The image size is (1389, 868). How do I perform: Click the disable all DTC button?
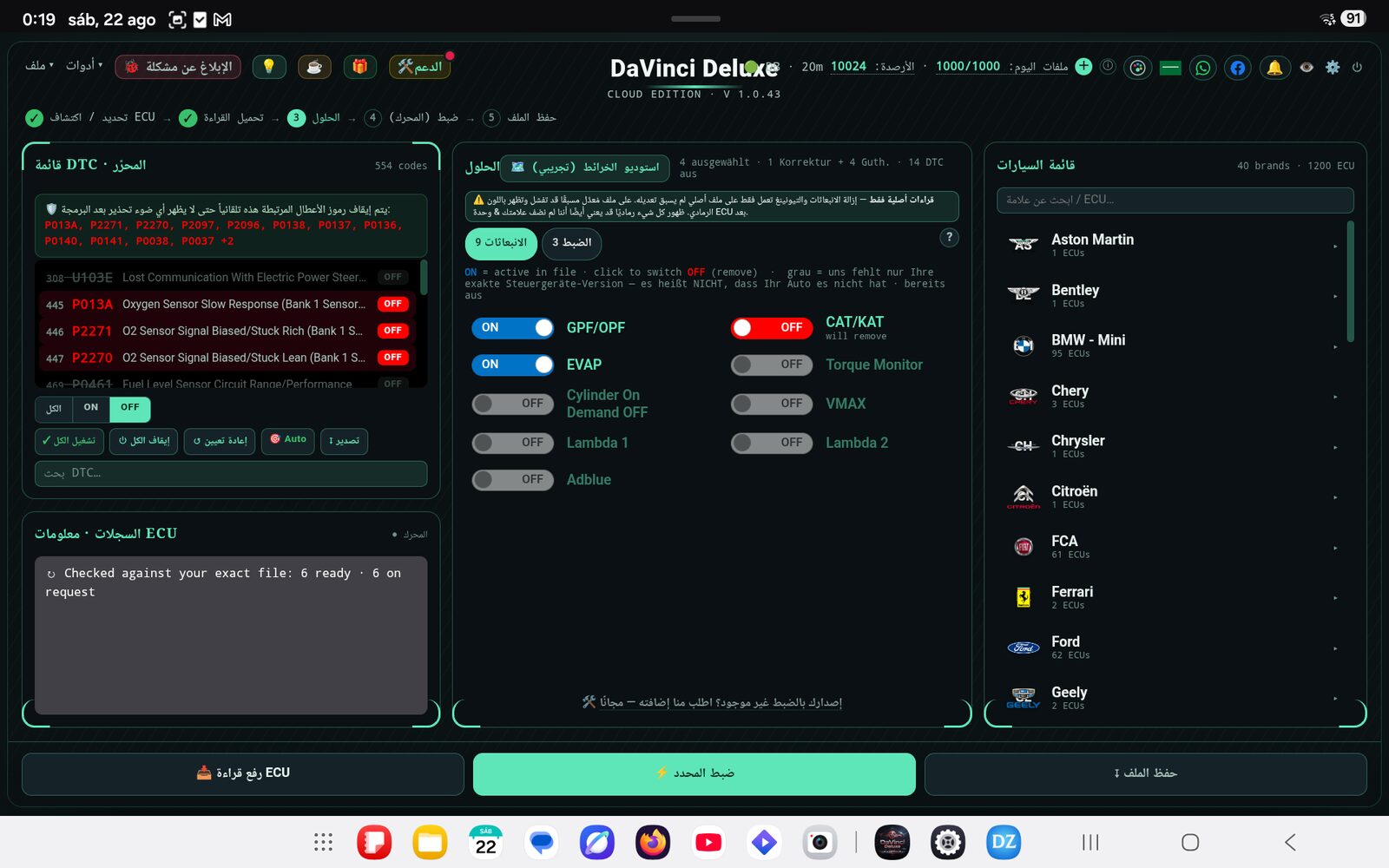pyautogui.click(x=144, y=441)
